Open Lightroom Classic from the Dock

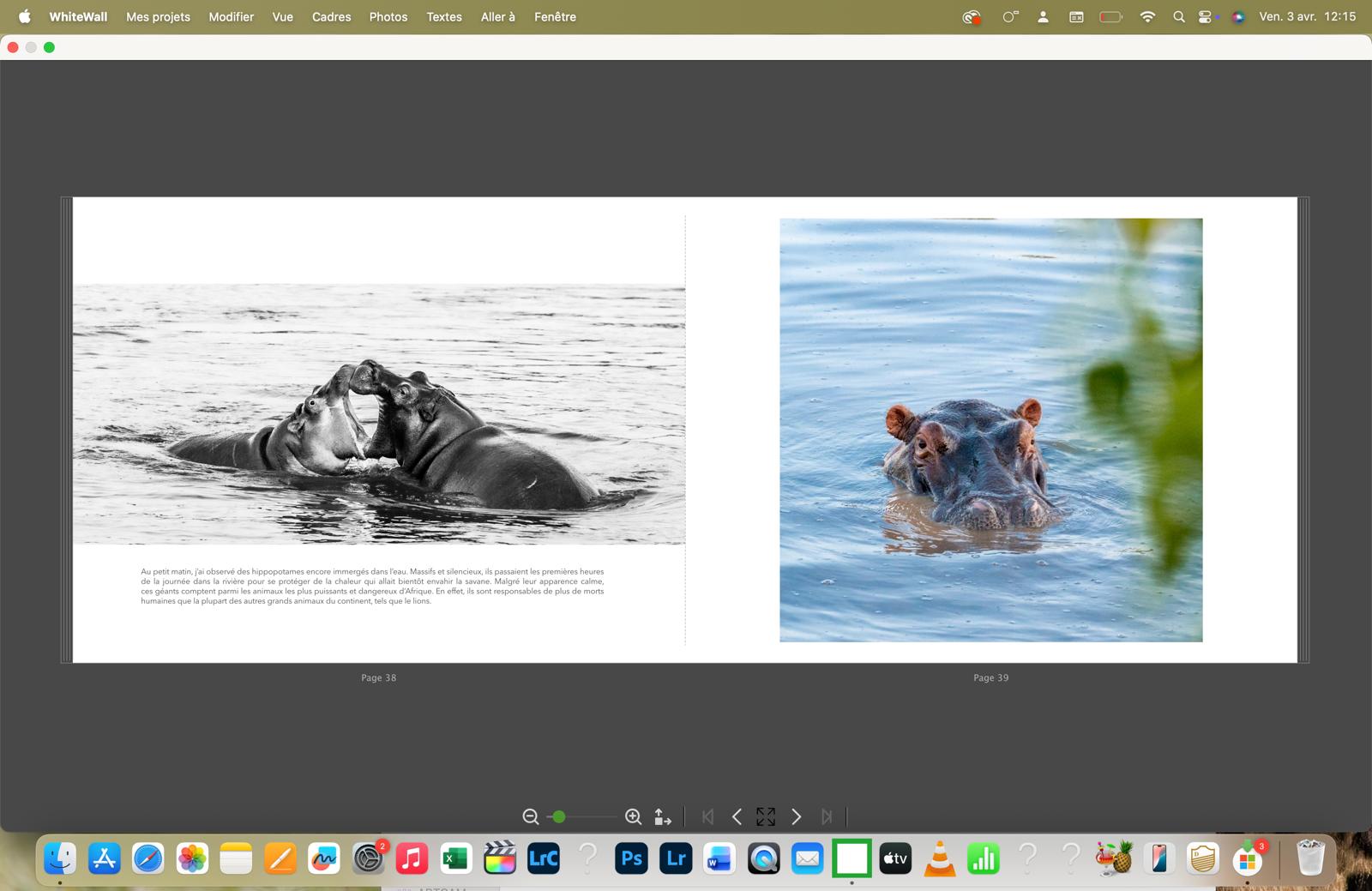pyautogui.click(x=544, y=858)
